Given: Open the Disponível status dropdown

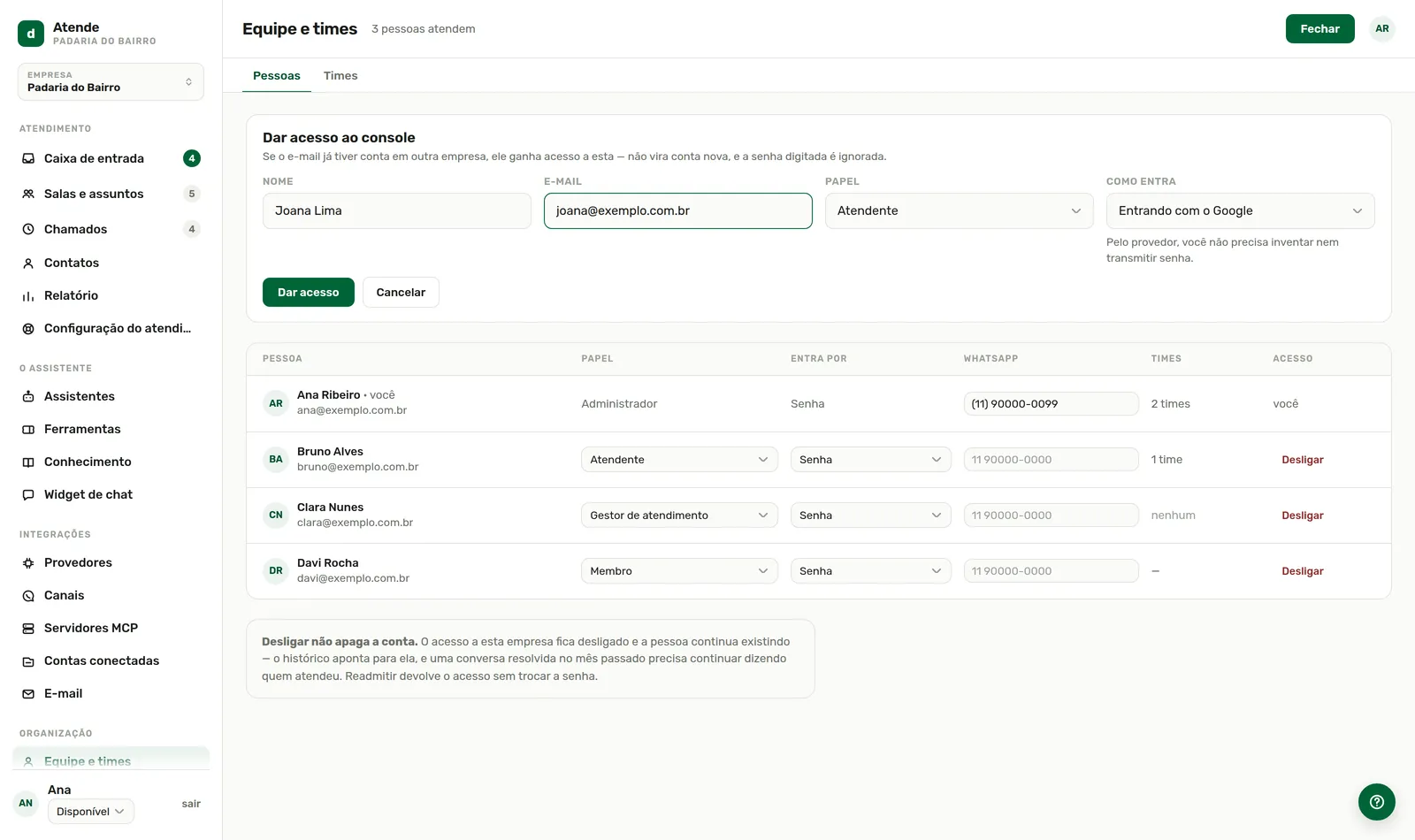Looking at the screenshot, I should tap(91, 812).
